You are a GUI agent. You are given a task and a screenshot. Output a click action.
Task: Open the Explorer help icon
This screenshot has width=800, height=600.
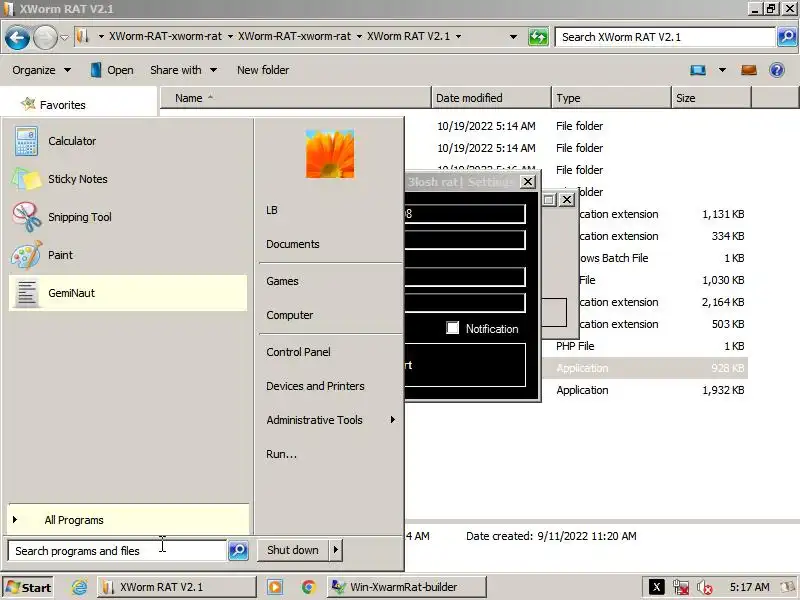pyautogui.click(x=777, y=70)
